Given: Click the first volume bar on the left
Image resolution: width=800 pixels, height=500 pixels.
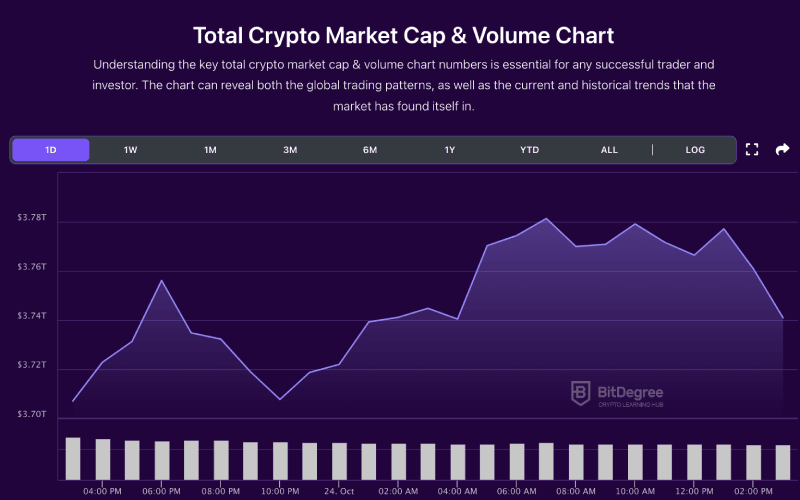Looking at the screenshot, I should click(73, 458).
